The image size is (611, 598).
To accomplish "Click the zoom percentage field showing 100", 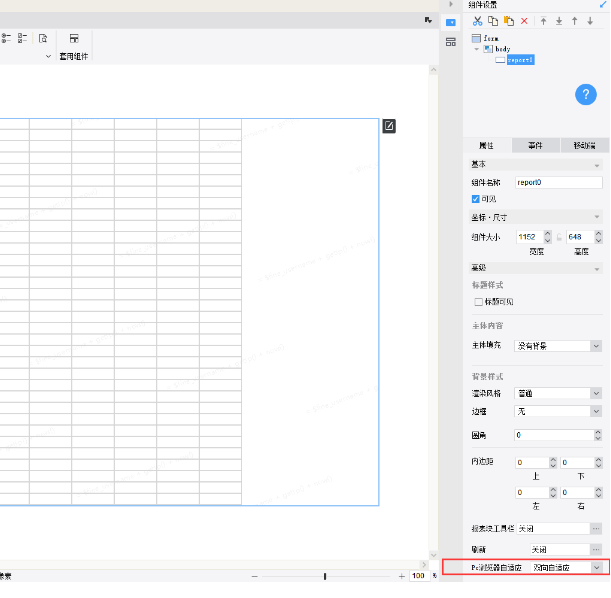I will [419, 576].
